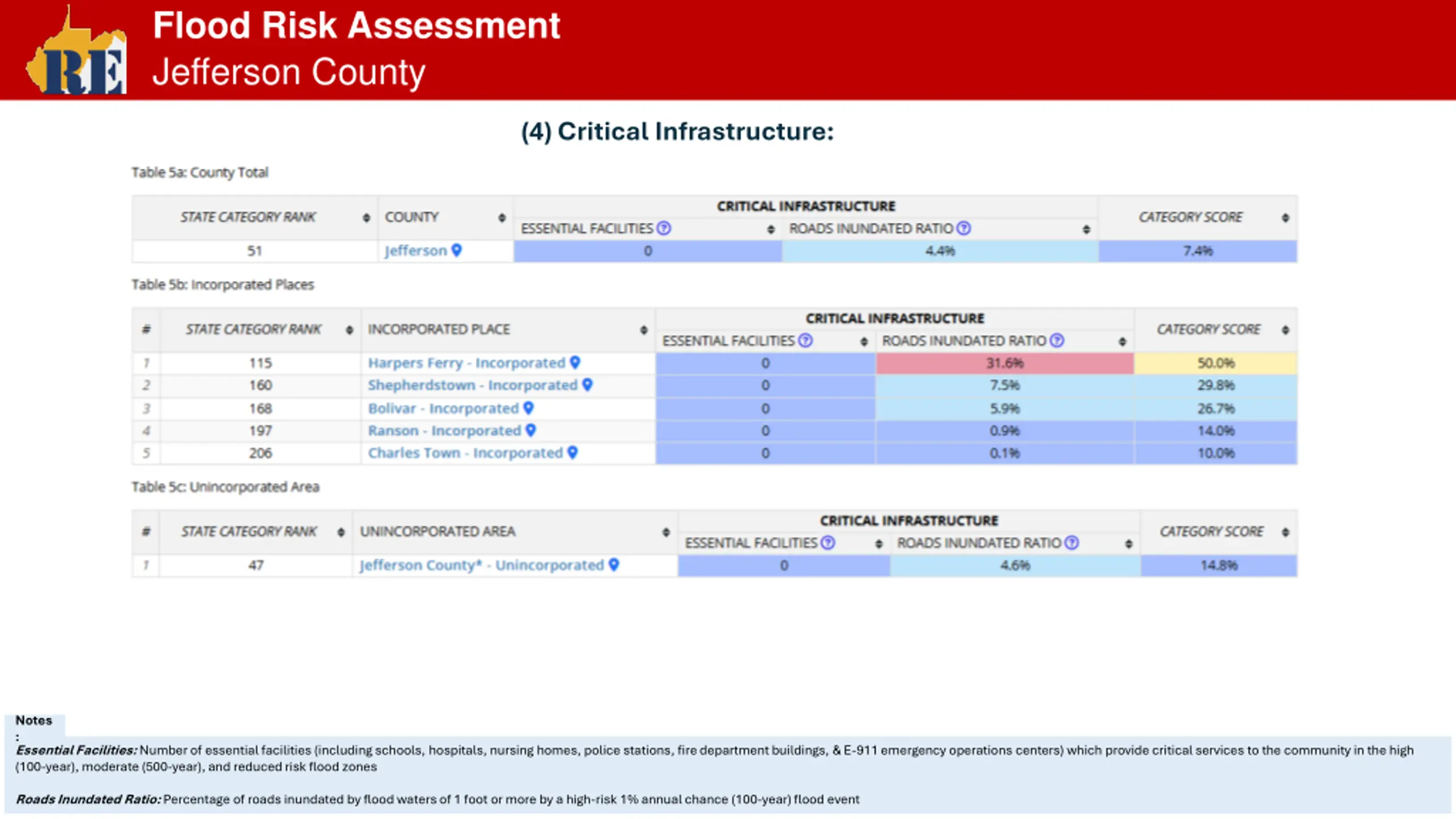Click the Critical Infrastructure section heading
Screen dimensions: 1456x819
[677, 131]
